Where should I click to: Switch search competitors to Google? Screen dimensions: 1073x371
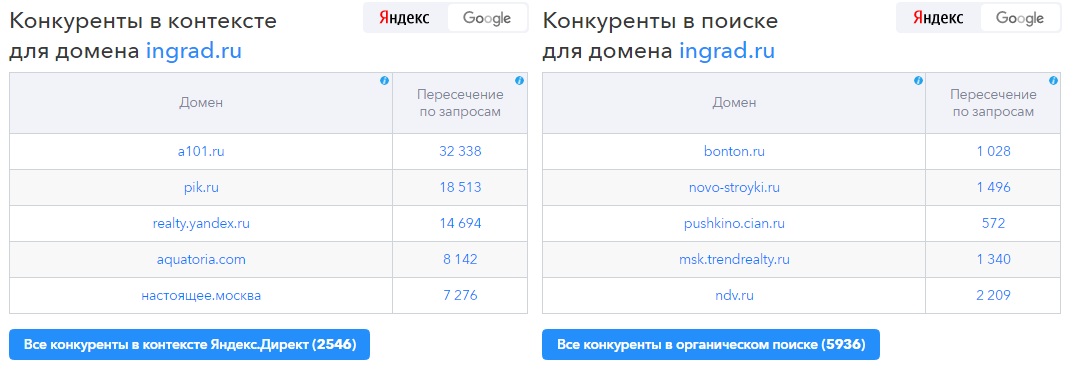[x=1020, y=18]
